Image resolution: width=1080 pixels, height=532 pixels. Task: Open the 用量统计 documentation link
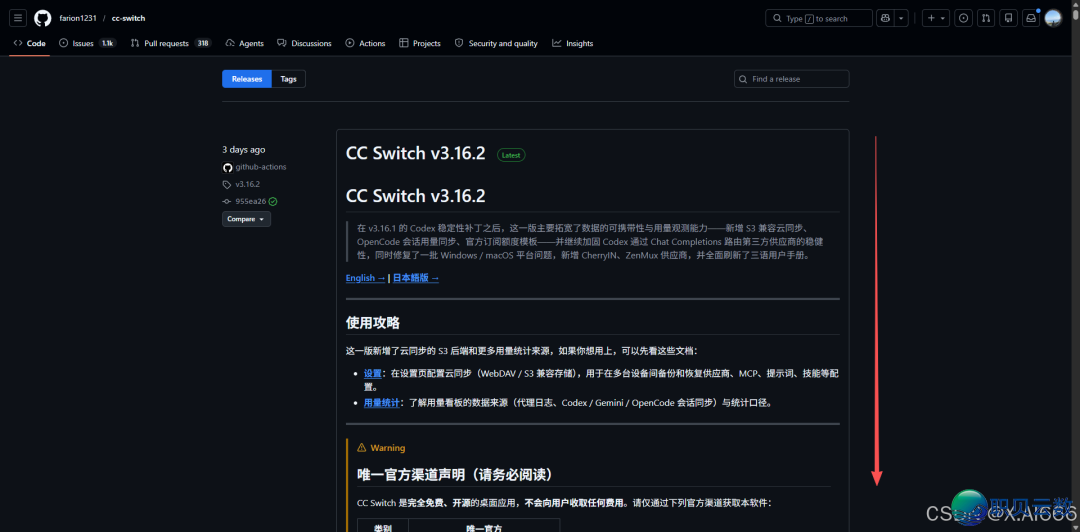tap(382, 402)
